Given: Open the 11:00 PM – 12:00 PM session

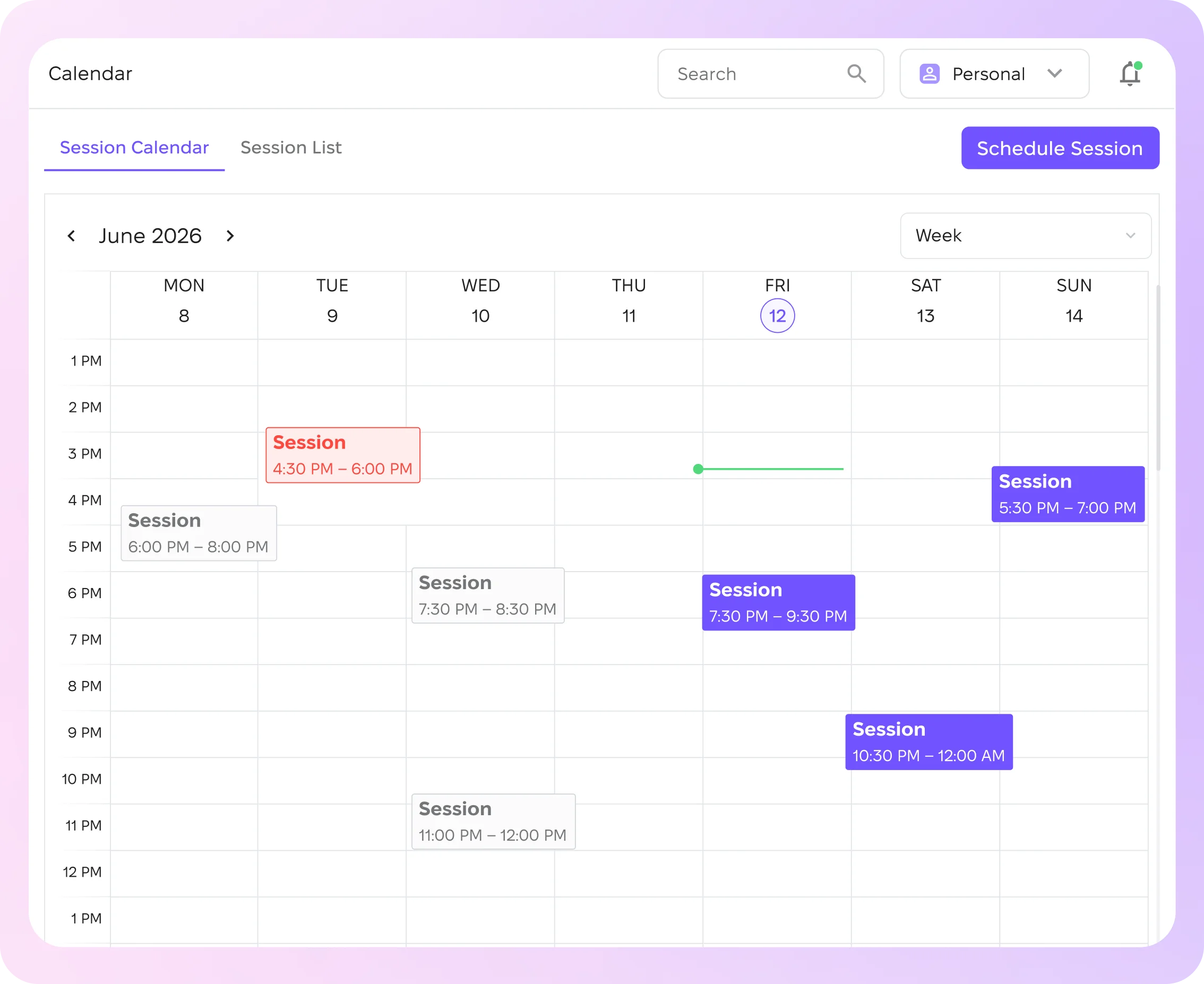Looking at the screenshot, I should (493, 822).
